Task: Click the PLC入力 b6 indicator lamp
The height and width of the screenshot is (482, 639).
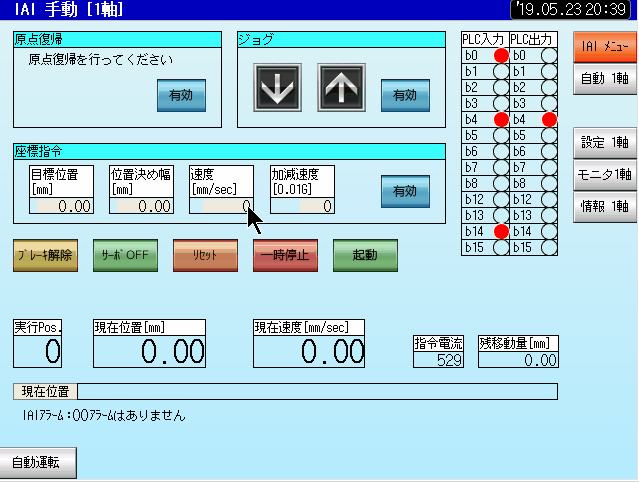Action: tap(501, 151)
